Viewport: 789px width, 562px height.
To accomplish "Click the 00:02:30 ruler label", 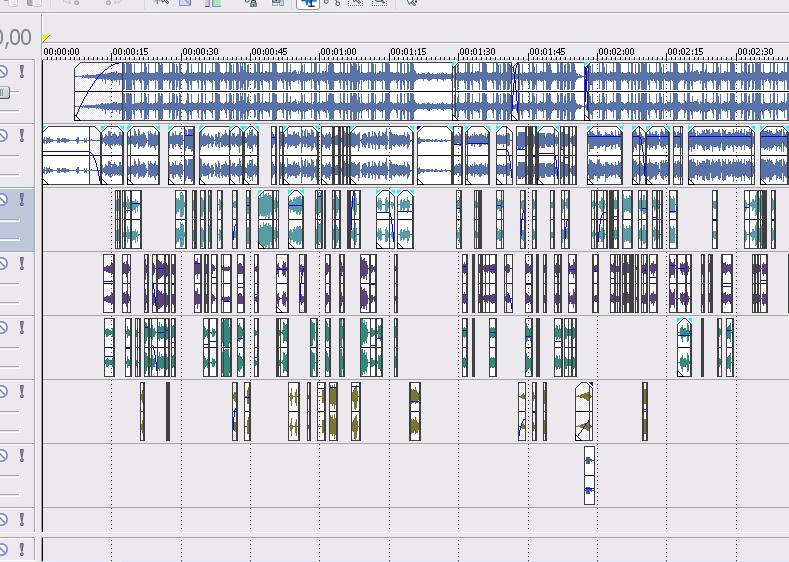I will (x=755, y=51).
